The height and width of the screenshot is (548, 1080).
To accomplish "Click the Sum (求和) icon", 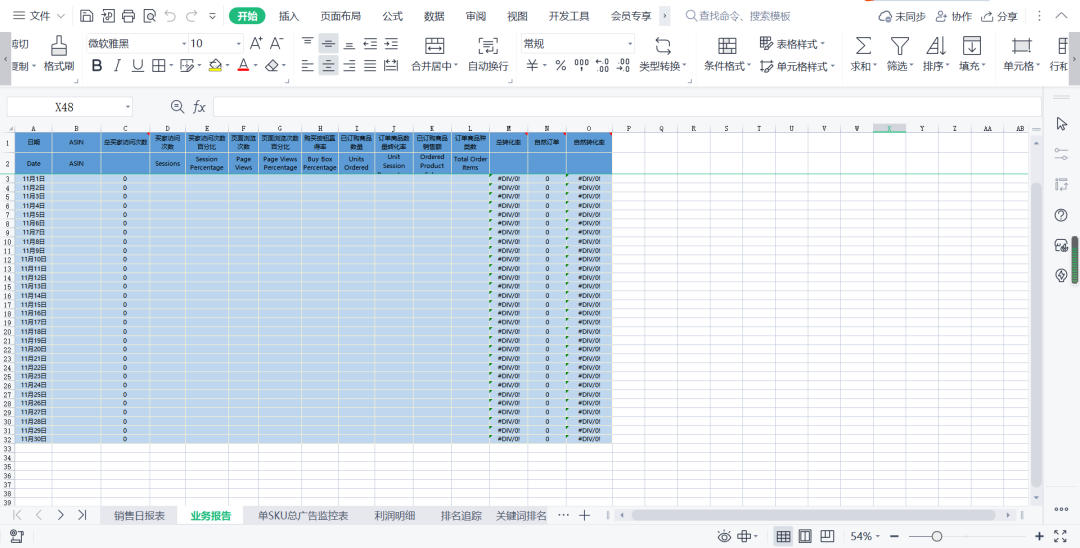I will pyautogui.click(x=862, y=45).
